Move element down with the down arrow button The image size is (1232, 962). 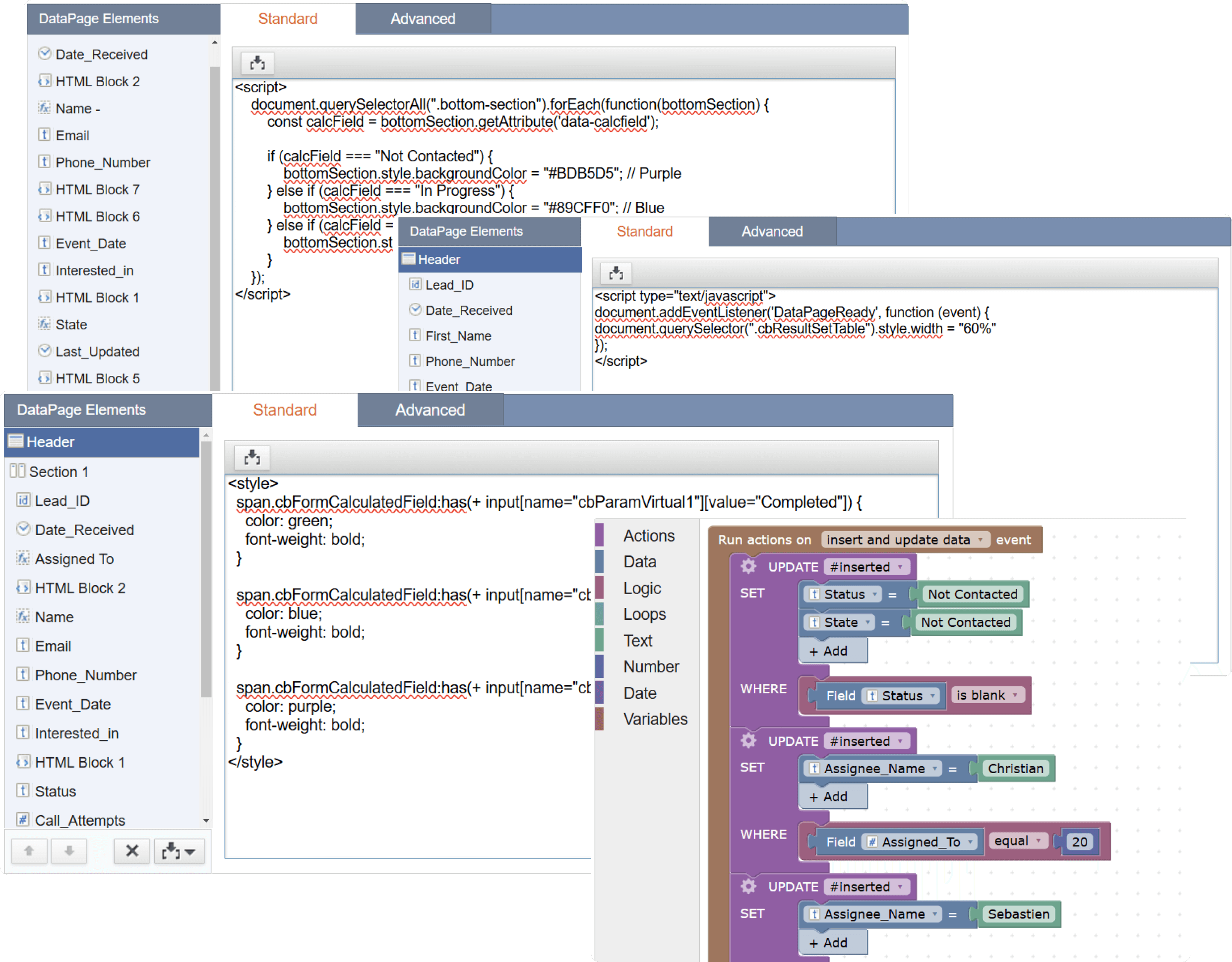(69, 851)
